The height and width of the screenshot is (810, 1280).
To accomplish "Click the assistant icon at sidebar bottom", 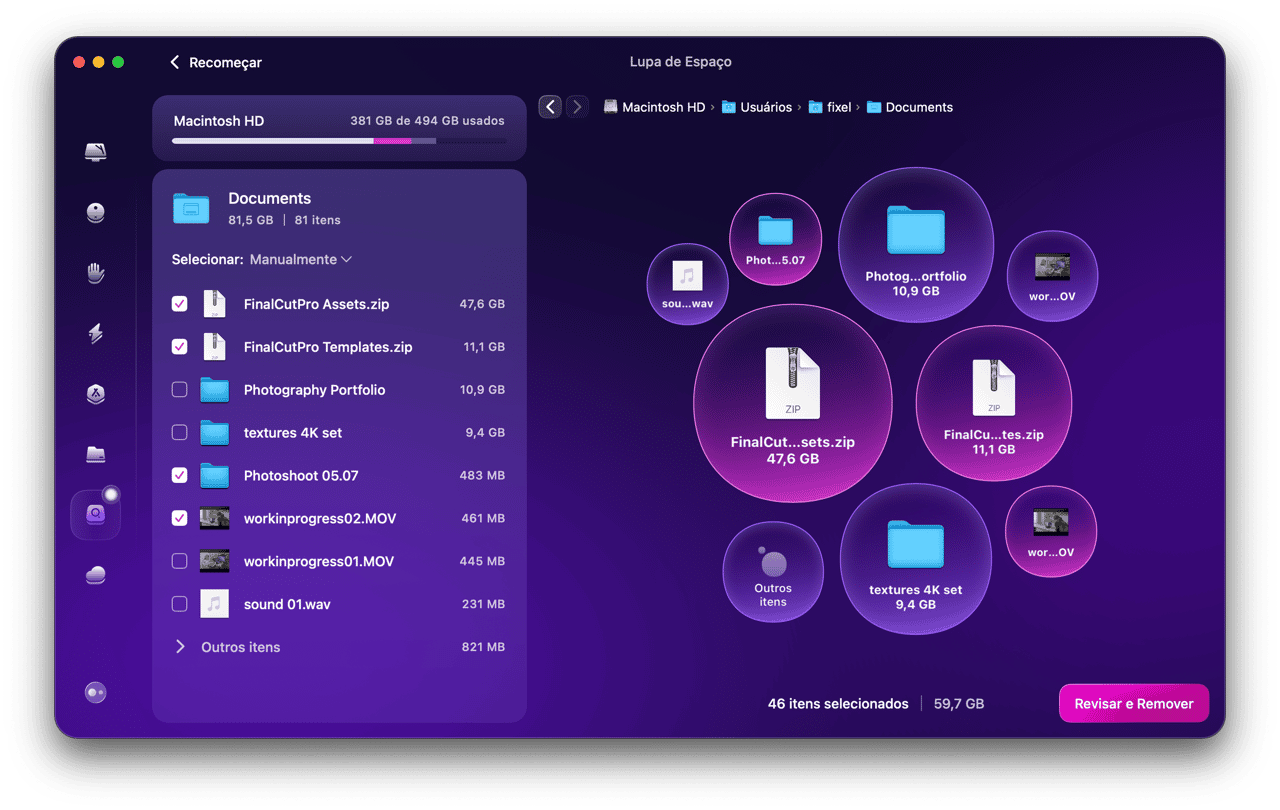I will [96, 693].
